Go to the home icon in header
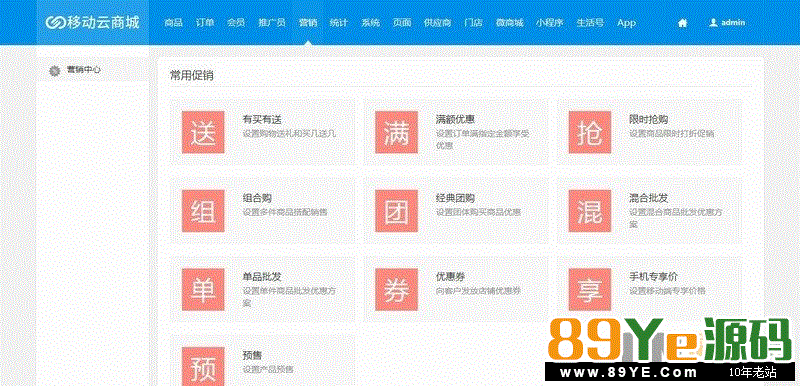The image size is (800, 386). 682,23
